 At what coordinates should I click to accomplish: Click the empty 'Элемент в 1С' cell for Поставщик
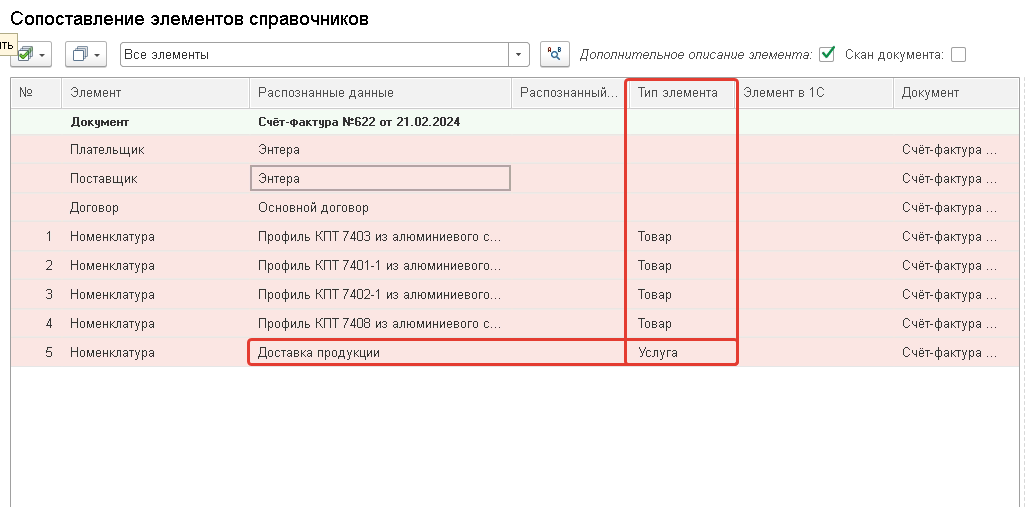pos(815,178)
